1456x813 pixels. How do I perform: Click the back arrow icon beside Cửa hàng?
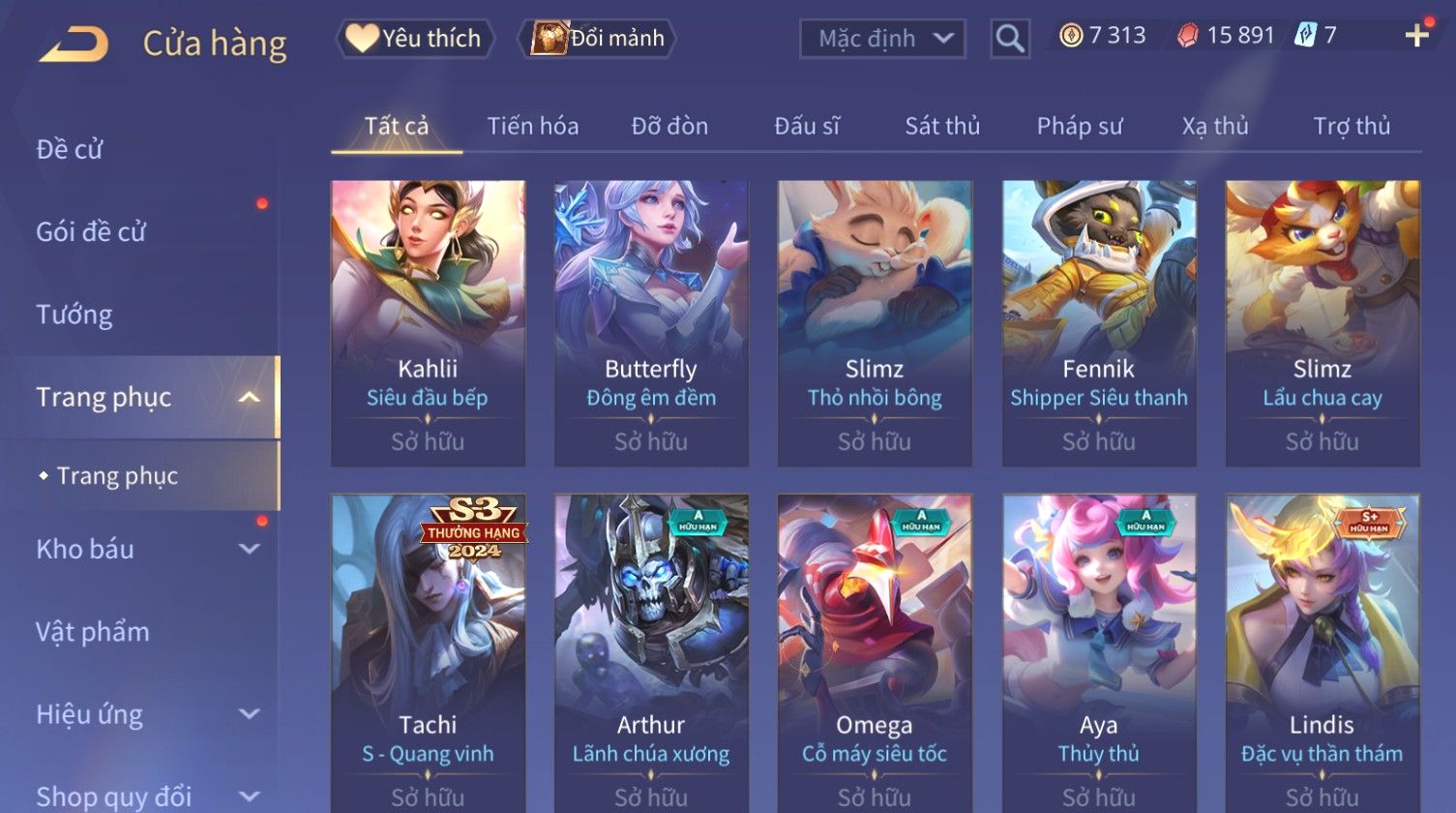click(x=74, y=44)
